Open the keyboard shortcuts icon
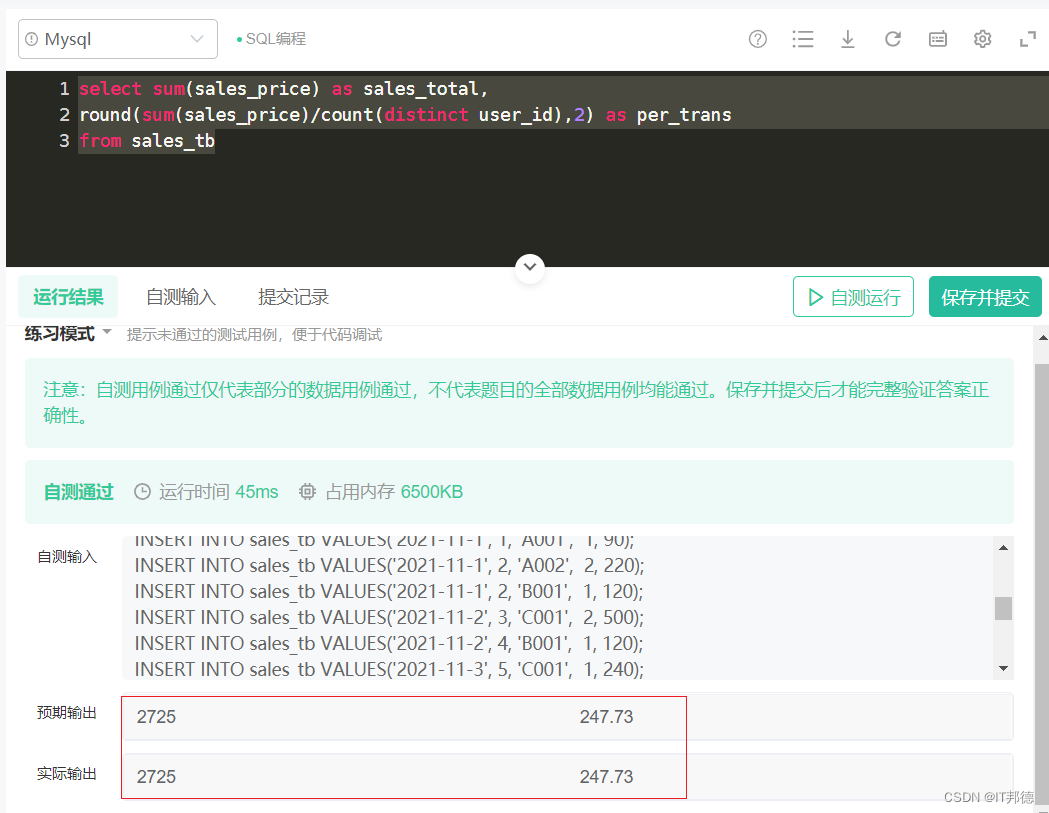The image size is (1049, 813). pos(938,39)
